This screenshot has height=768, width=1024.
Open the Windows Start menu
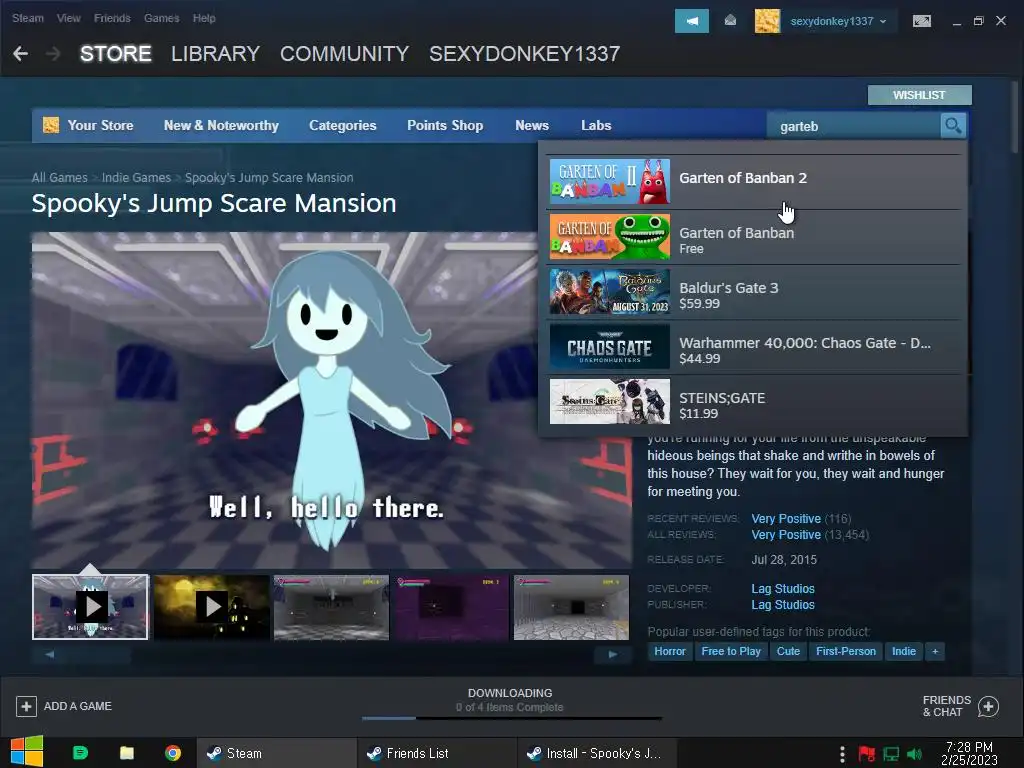tap(27, 752)
